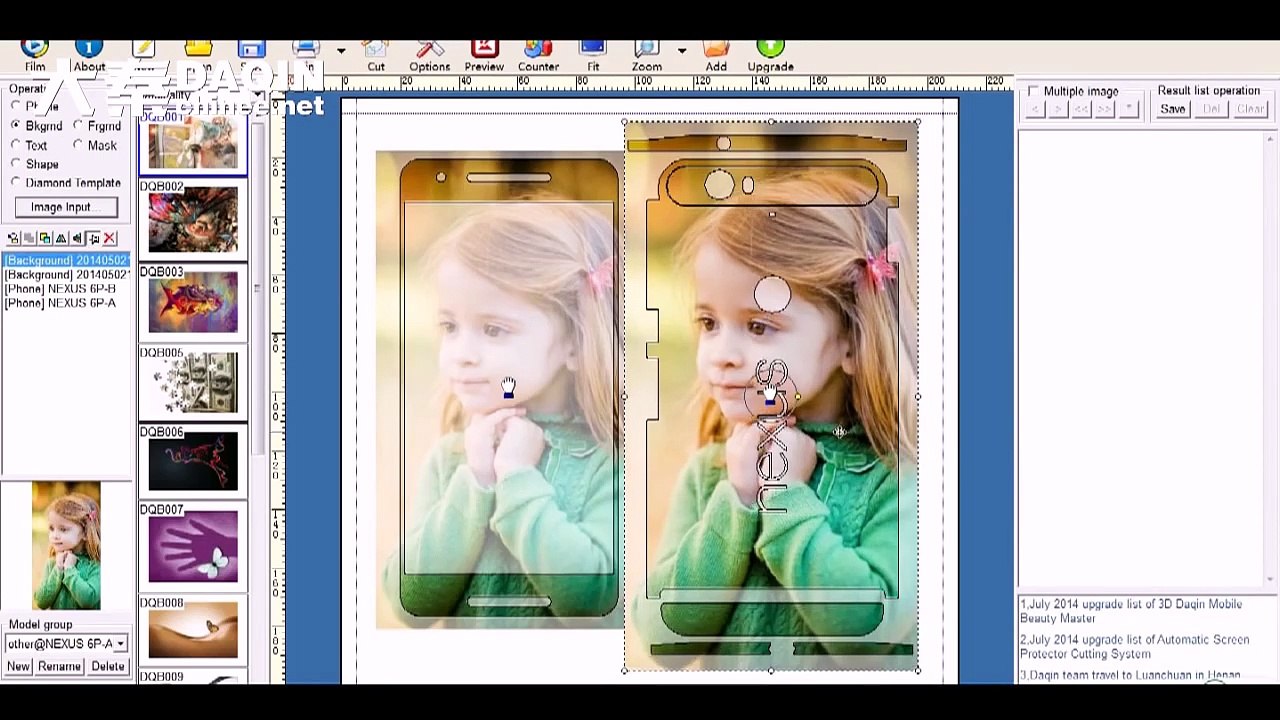1280x720 pixels.
Task: Click Save in Result list operation
Action: click(x=1173, y=109)
